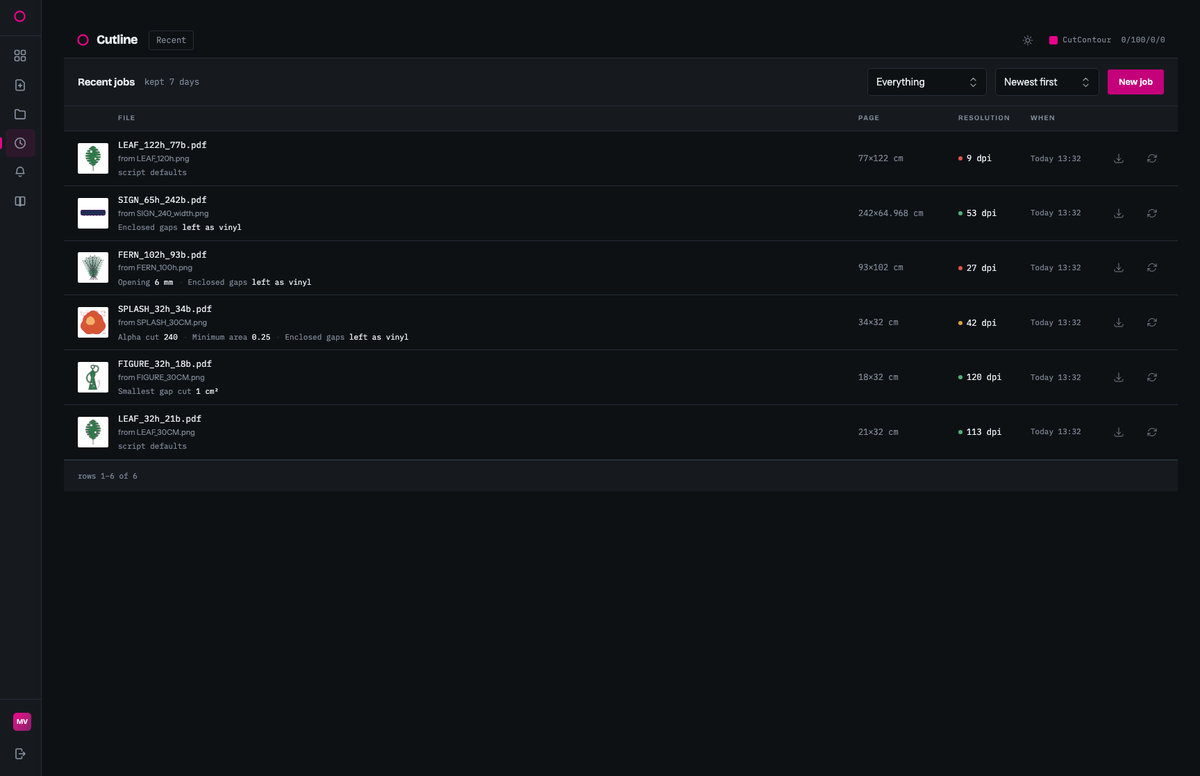This screenshot has width=1200, height=776.
Task: Click the Smallest gap cut 1 cm² setting
Action: [168, 391]
